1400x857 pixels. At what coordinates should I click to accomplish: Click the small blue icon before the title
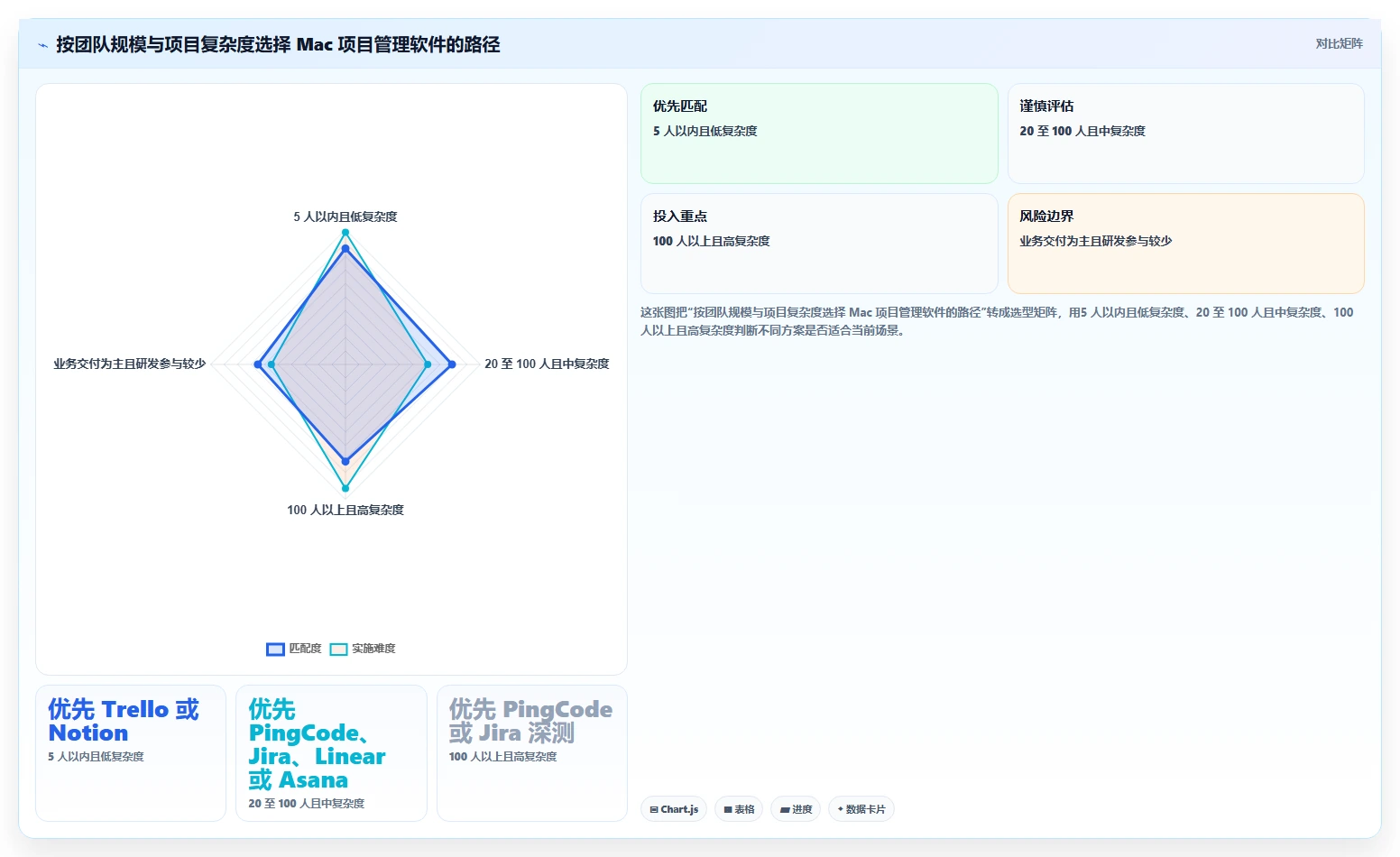42,45
